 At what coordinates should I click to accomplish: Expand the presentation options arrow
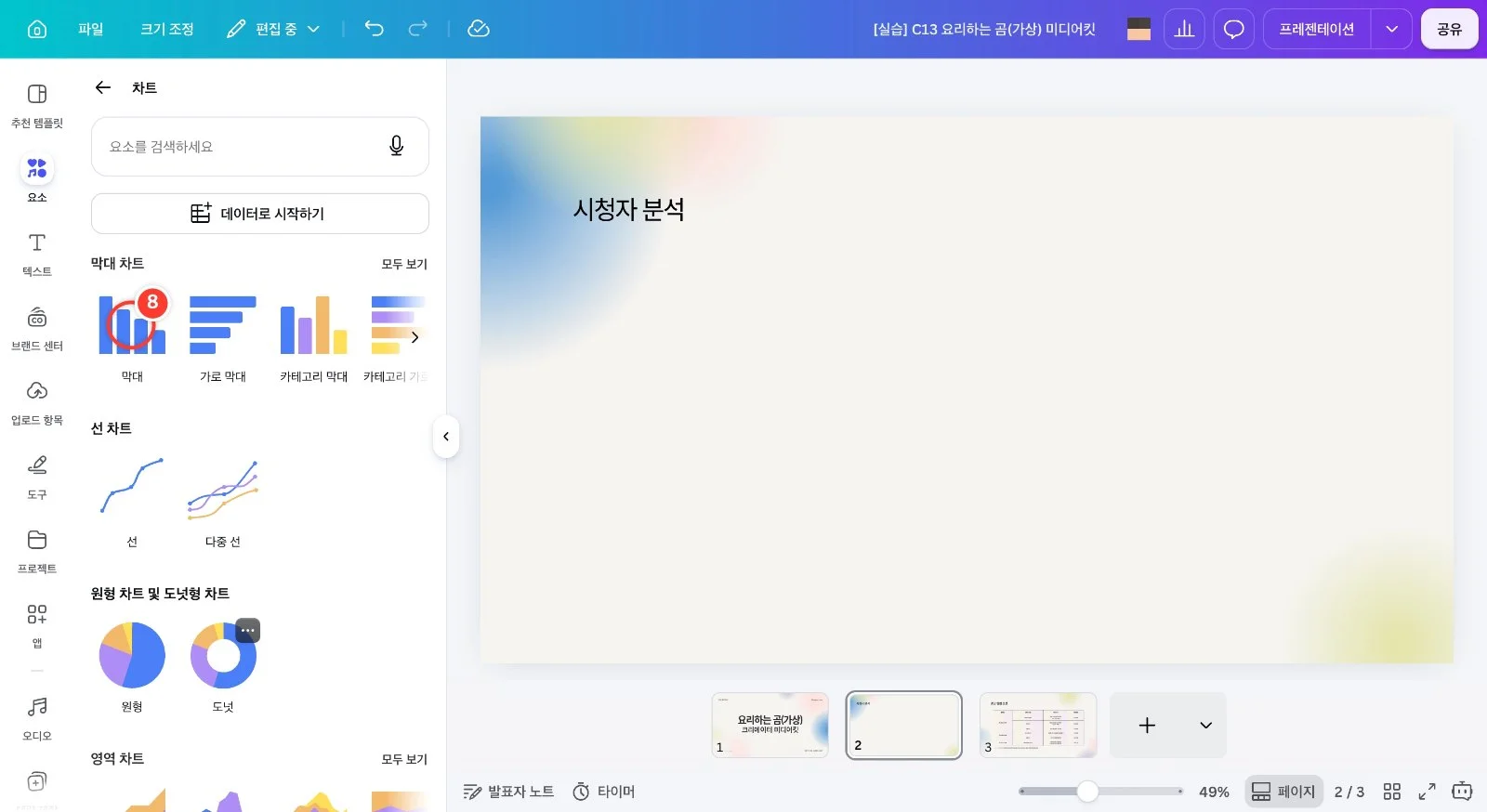click(1391, 29)
